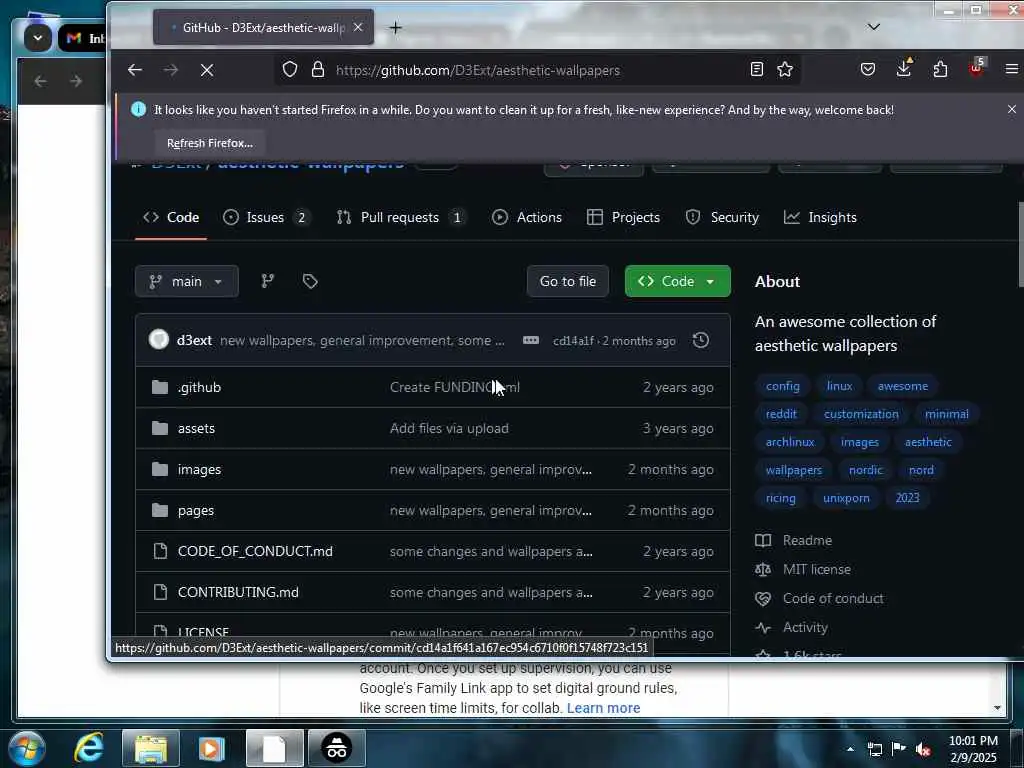Open the Pocket save icon
The height and width of the screenshot is (768, 1024).
click(868, 69)
